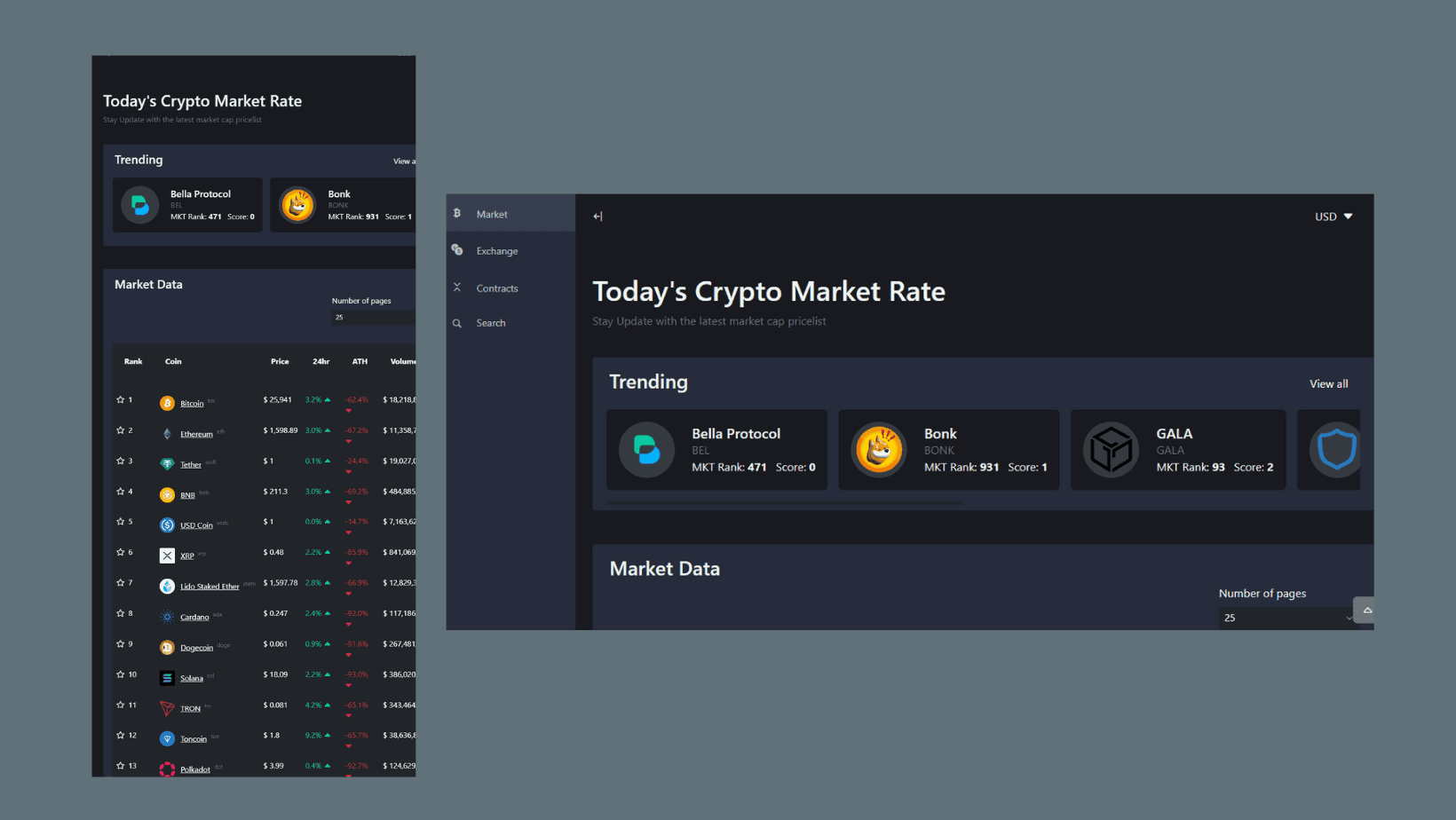Viewport: 1456px width, 820px height.
Task: Select the Exchange menu item
Action: pyautogui.click(x=510, y=251)
